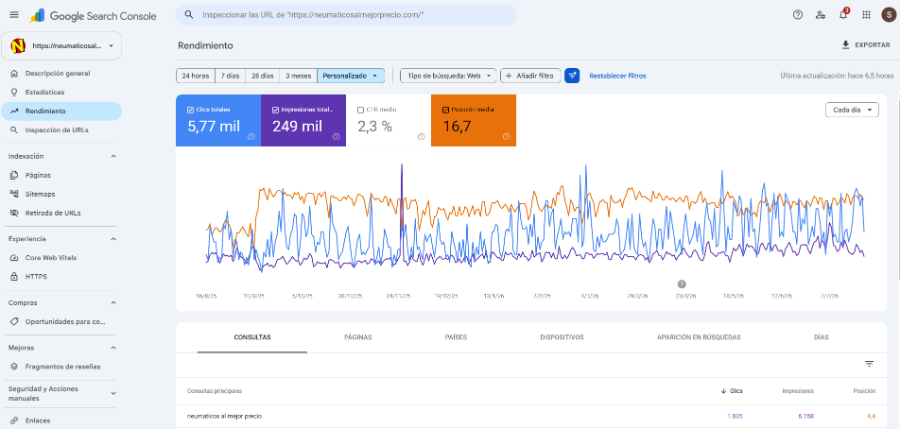This screenshot has width=900, height=429.
Task: Enable the CTR medio checkbox
Action: coord(360,109)
